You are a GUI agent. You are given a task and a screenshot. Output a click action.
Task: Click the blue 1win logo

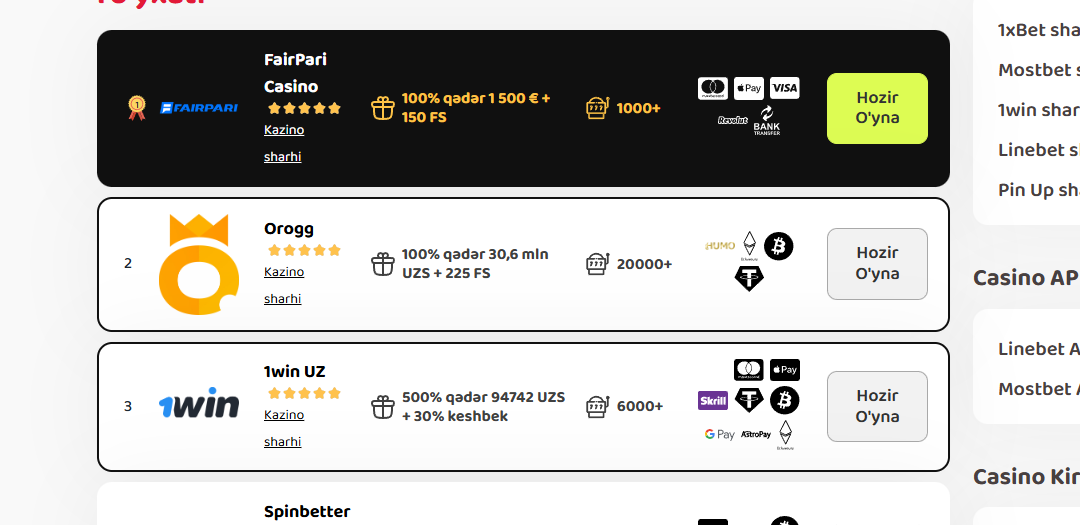pos(199,406)
